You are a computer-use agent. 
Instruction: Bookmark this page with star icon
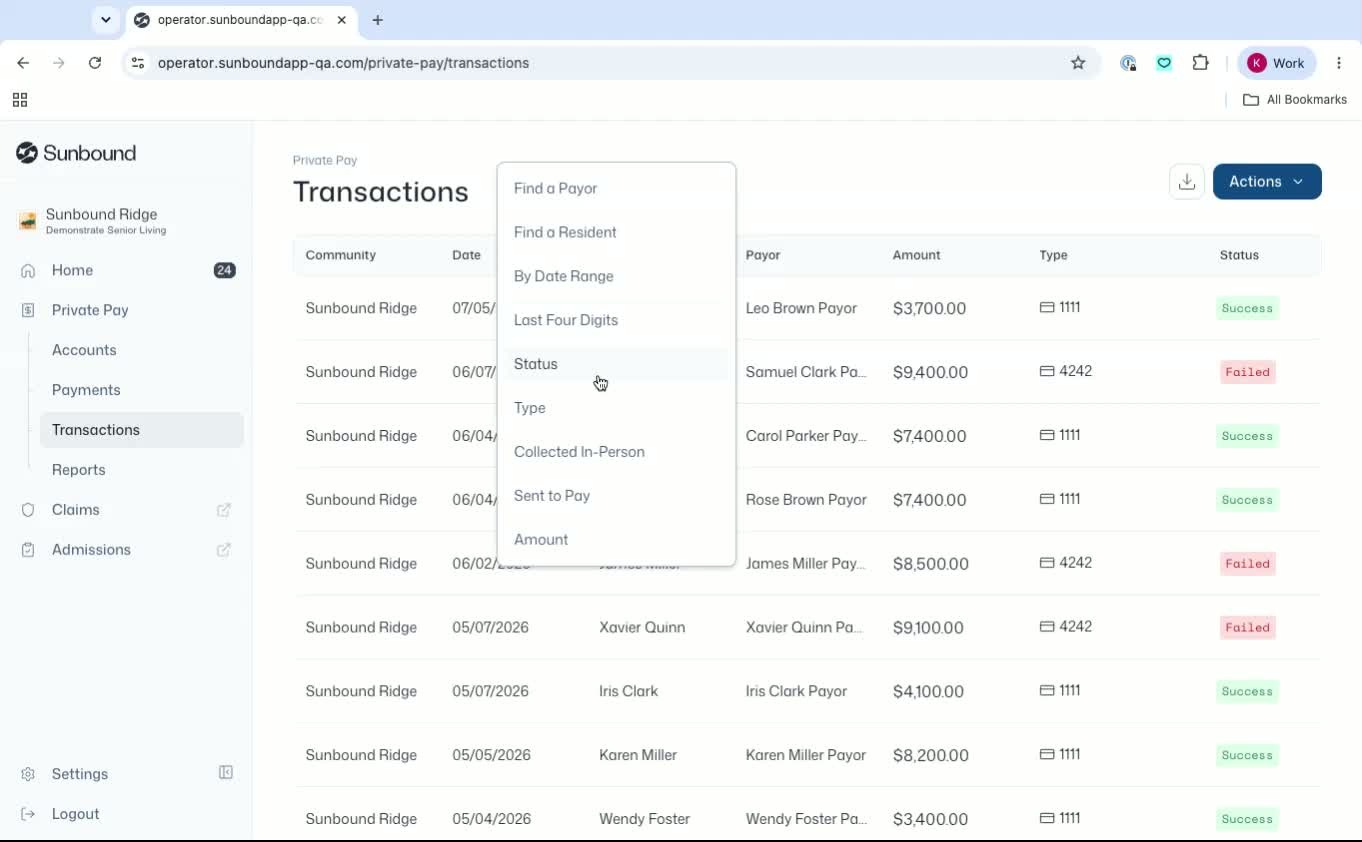point(1078,63)
